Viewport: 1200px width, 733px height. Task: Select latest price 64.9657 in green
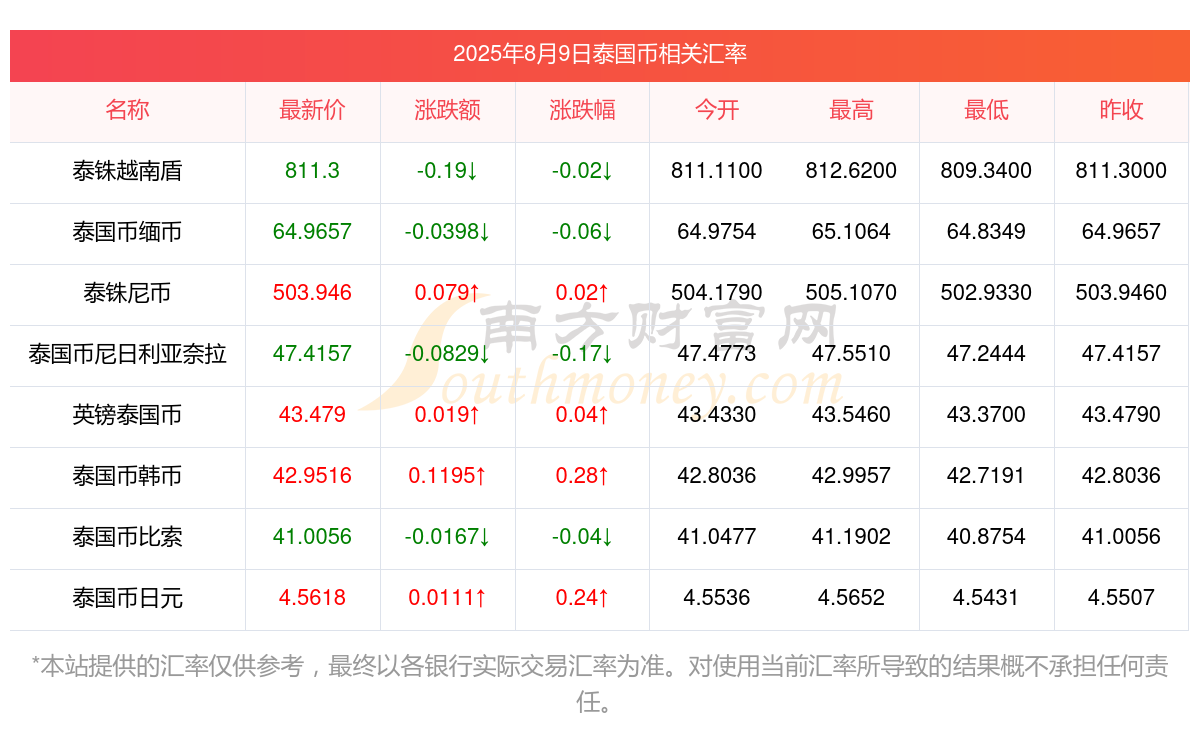(x=312, y=232)
